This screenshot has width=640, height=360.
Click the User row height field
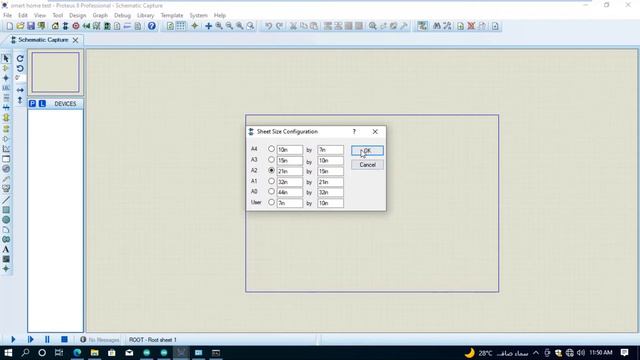click(x=330, y=203)
